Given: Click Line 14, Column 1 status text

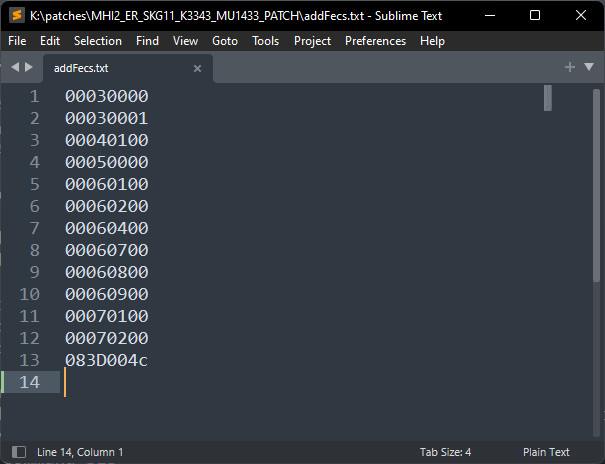Looking at the screenshot, I should 80,452.
